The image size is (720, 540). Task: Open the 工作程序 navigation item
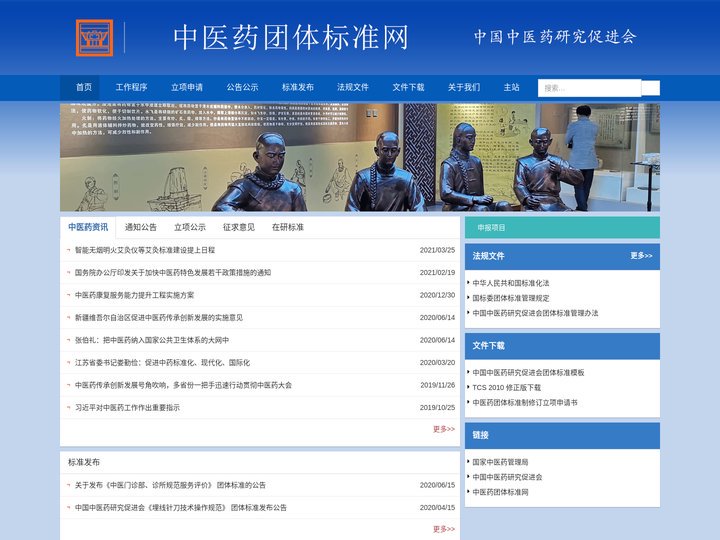click(131, 87)
